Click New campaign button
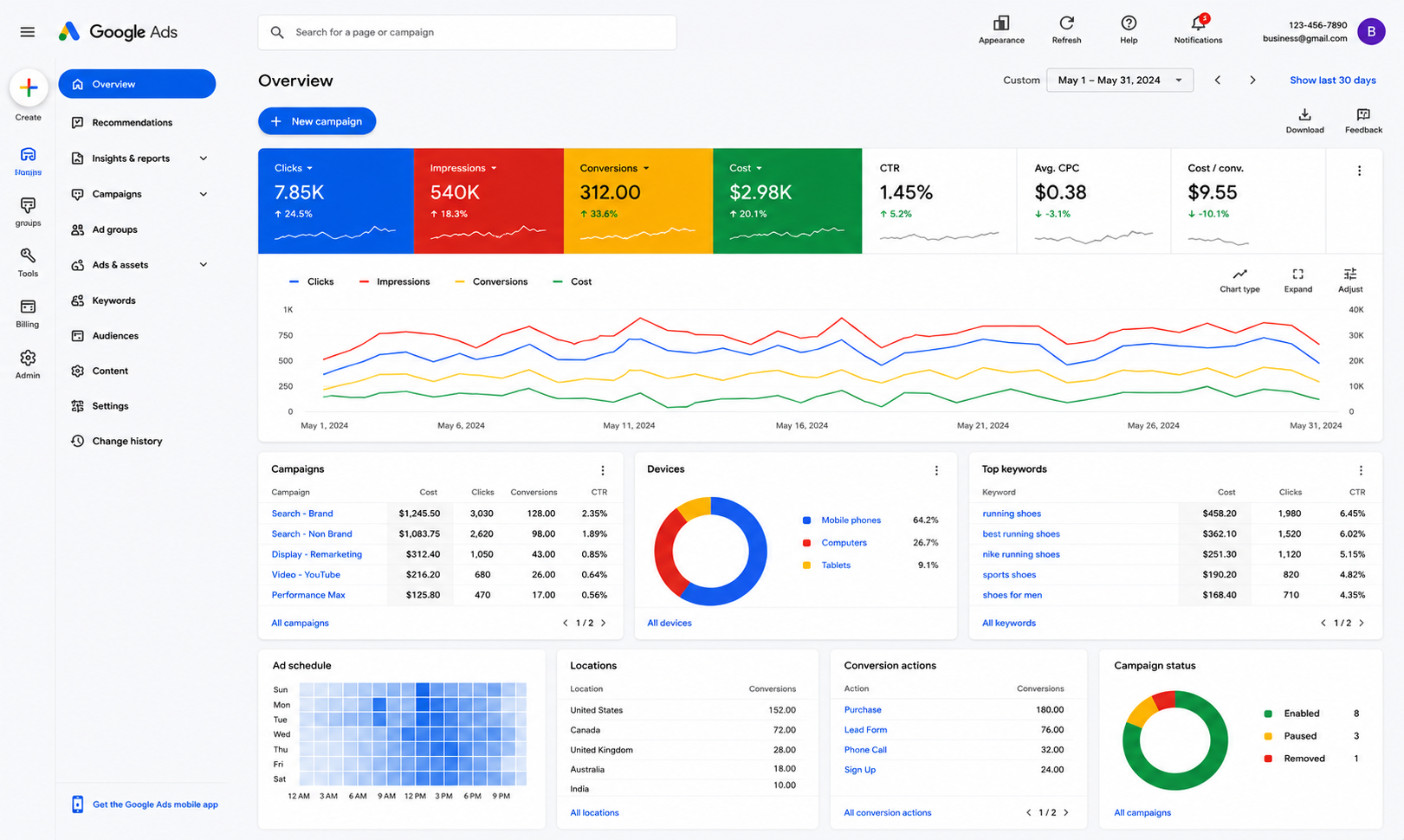This screenshot has height=840, width=1404. (317, 121)
